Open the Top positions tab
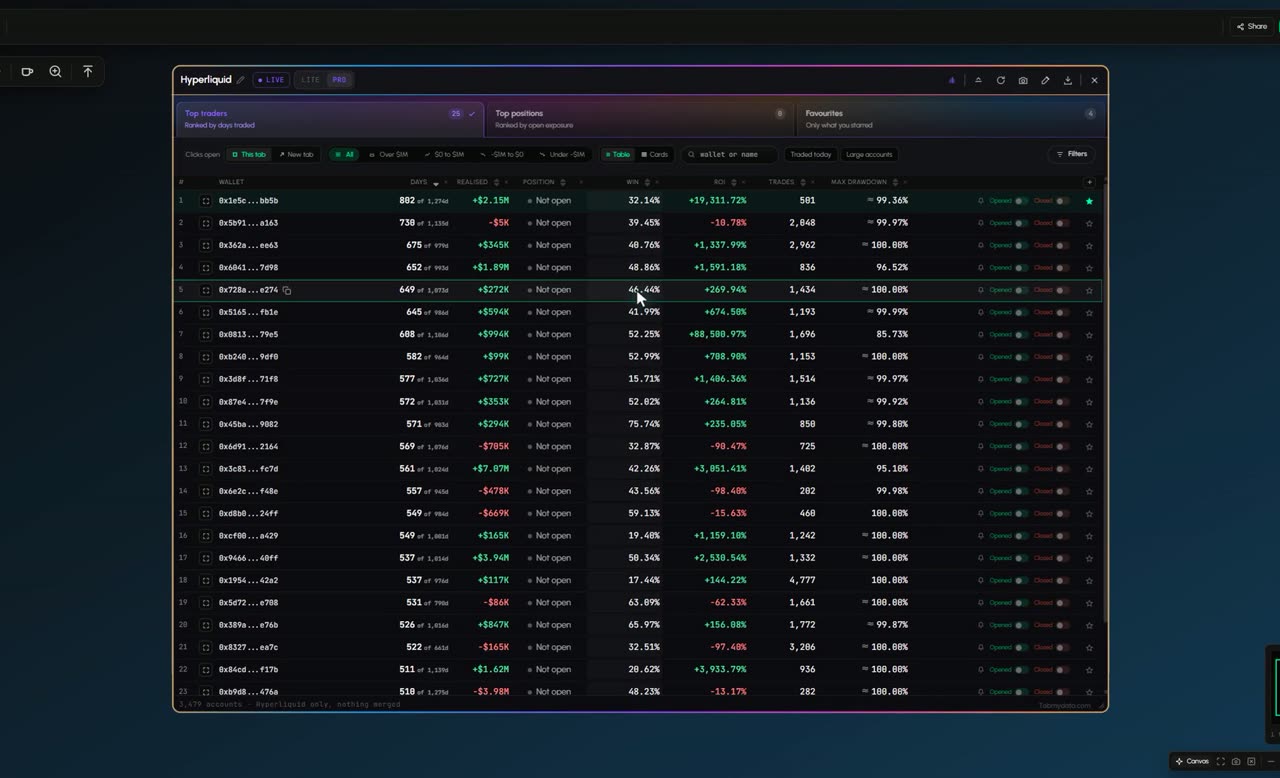 tap(639, 119)
